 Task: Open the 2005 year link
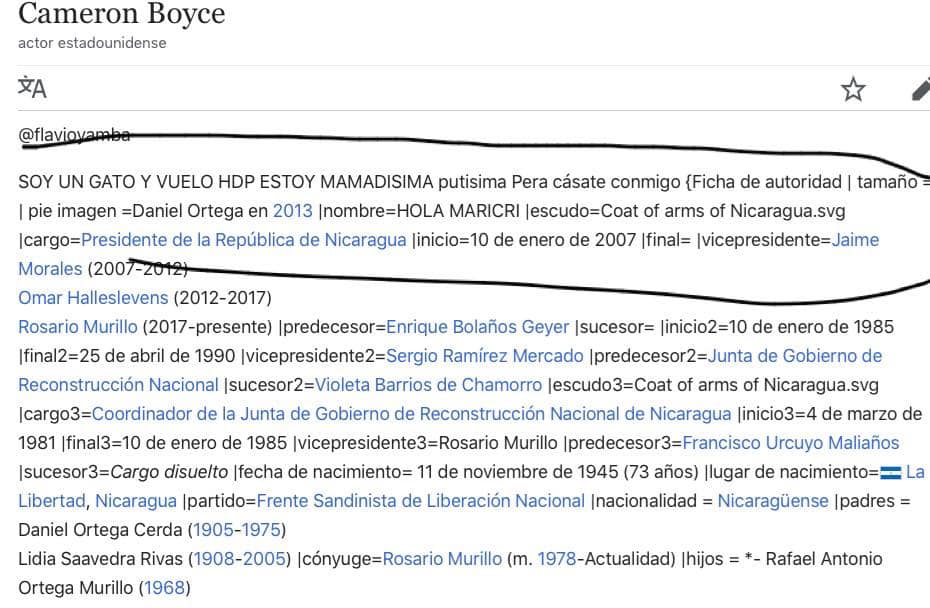(264, 559)
